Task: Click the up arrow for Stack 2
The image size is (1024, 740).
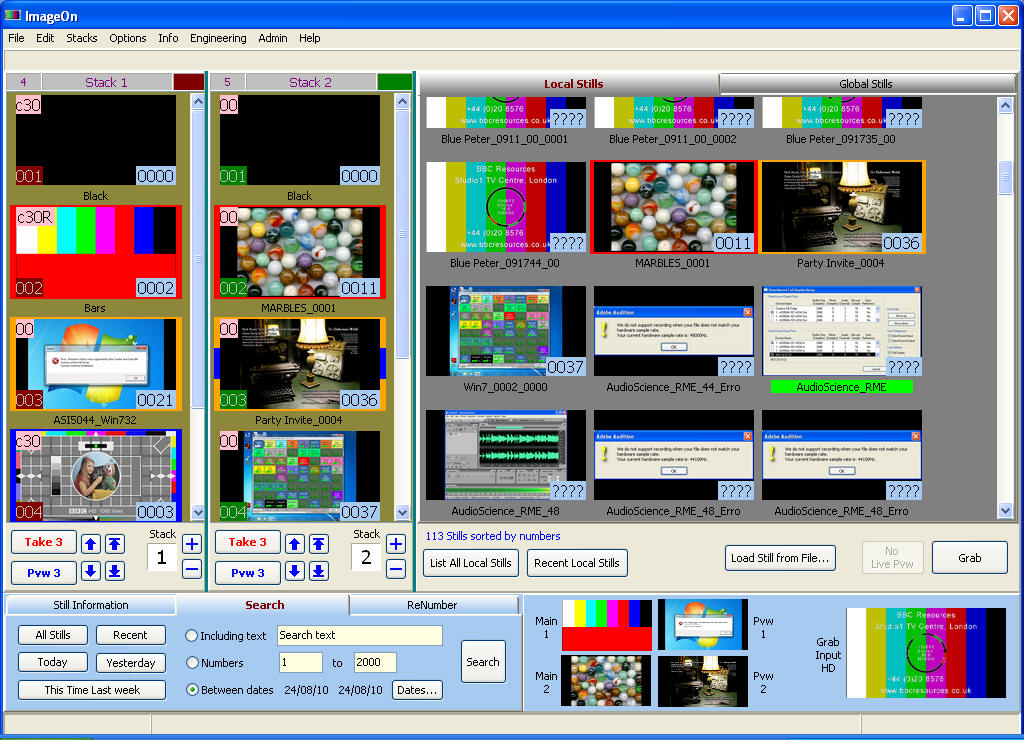Action: pyautogui.click(x=295, y=544)
